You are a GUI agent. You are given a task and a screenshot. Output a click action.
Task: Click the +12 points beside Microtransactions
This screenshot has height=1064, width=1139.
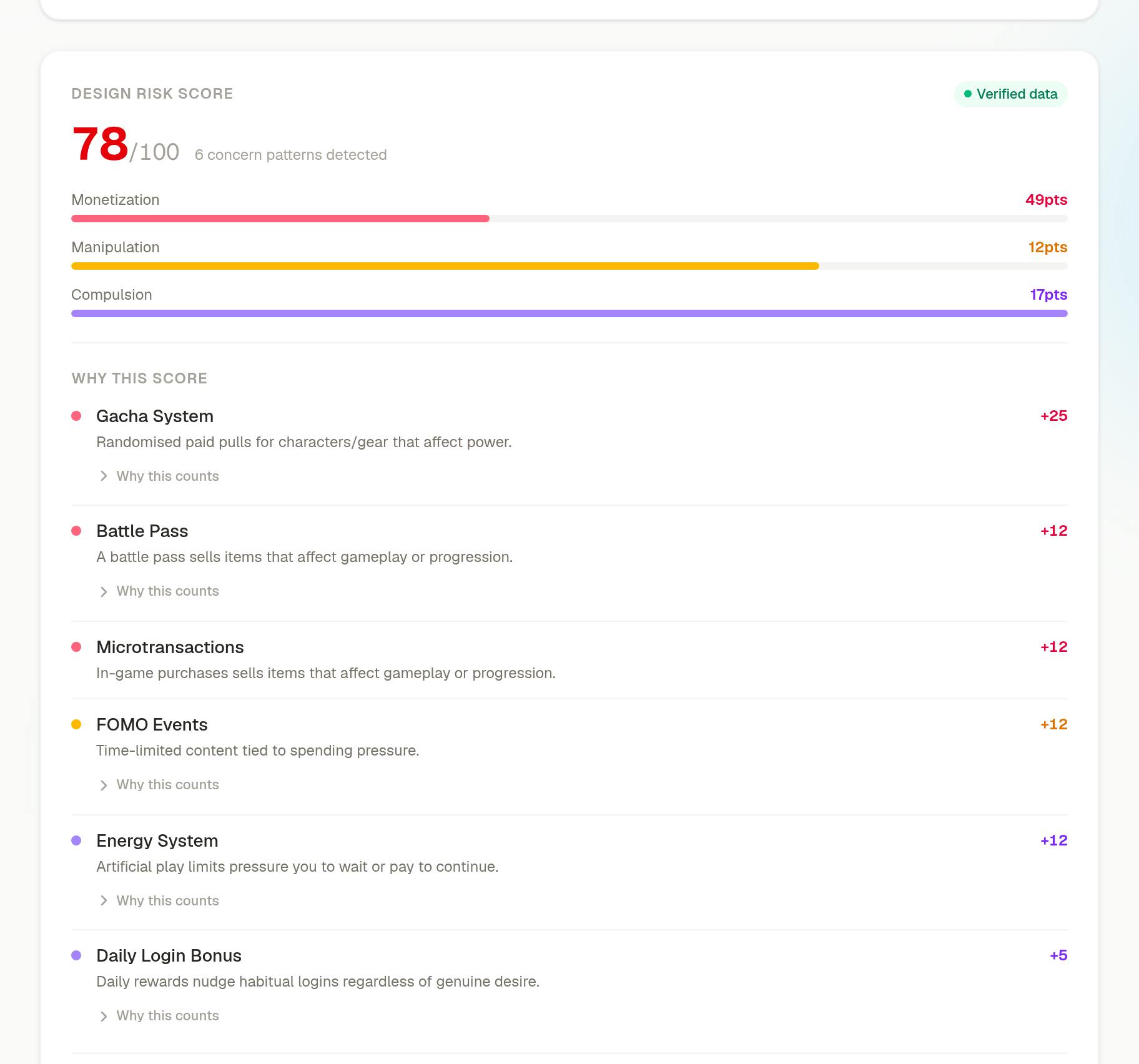[x=1054, y=647]
